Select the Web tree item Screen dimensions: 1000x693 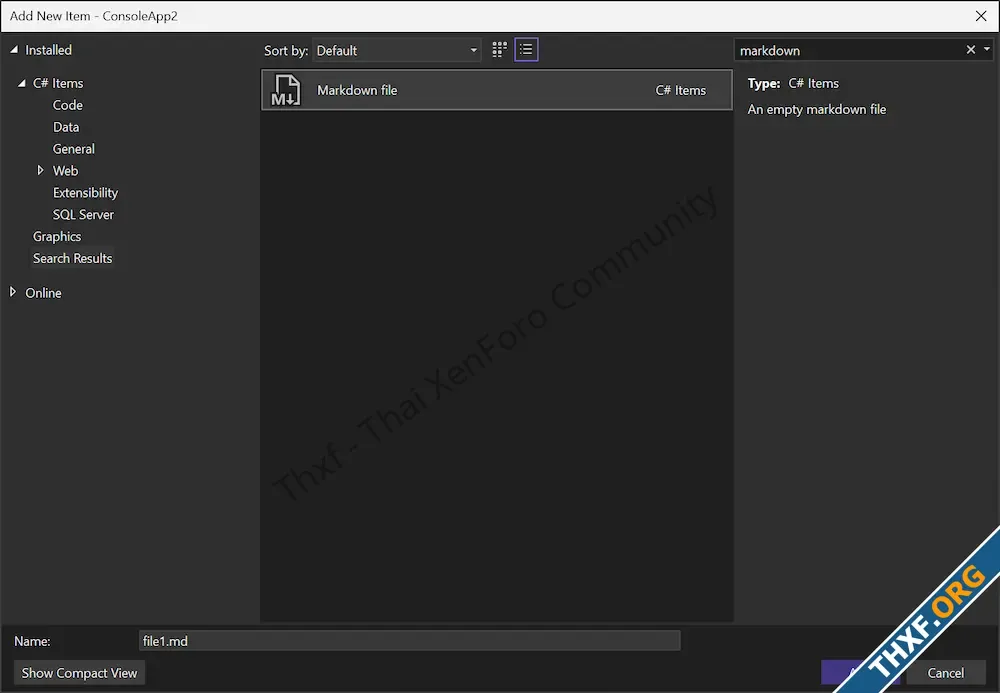tap(65, 171)
